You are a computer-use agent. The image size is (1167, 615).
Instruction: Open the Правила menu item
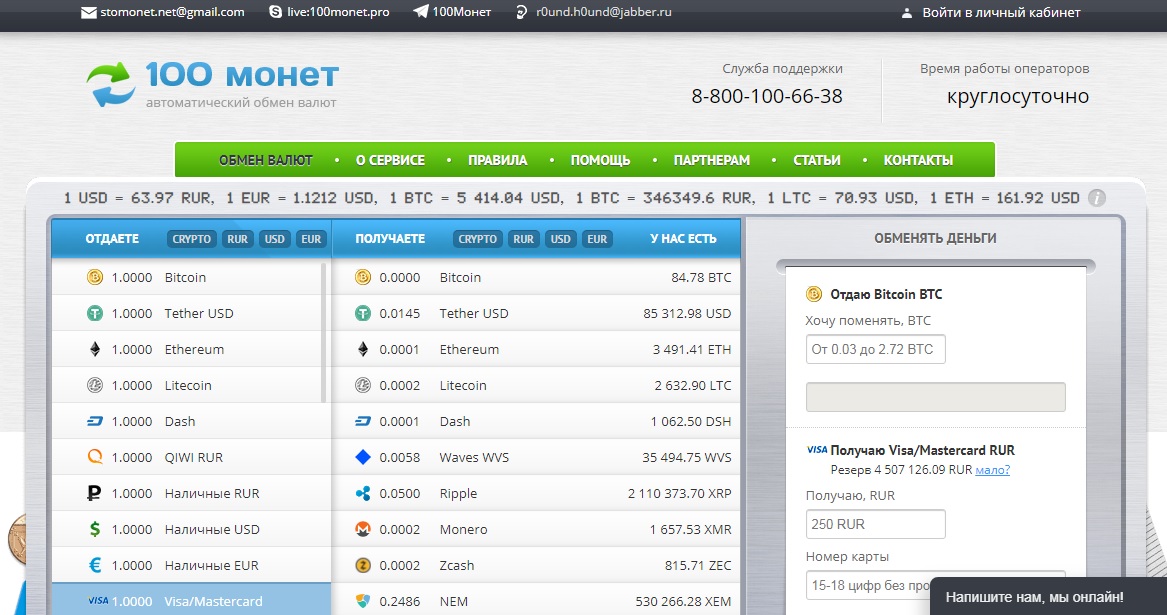tap(497, 160)
